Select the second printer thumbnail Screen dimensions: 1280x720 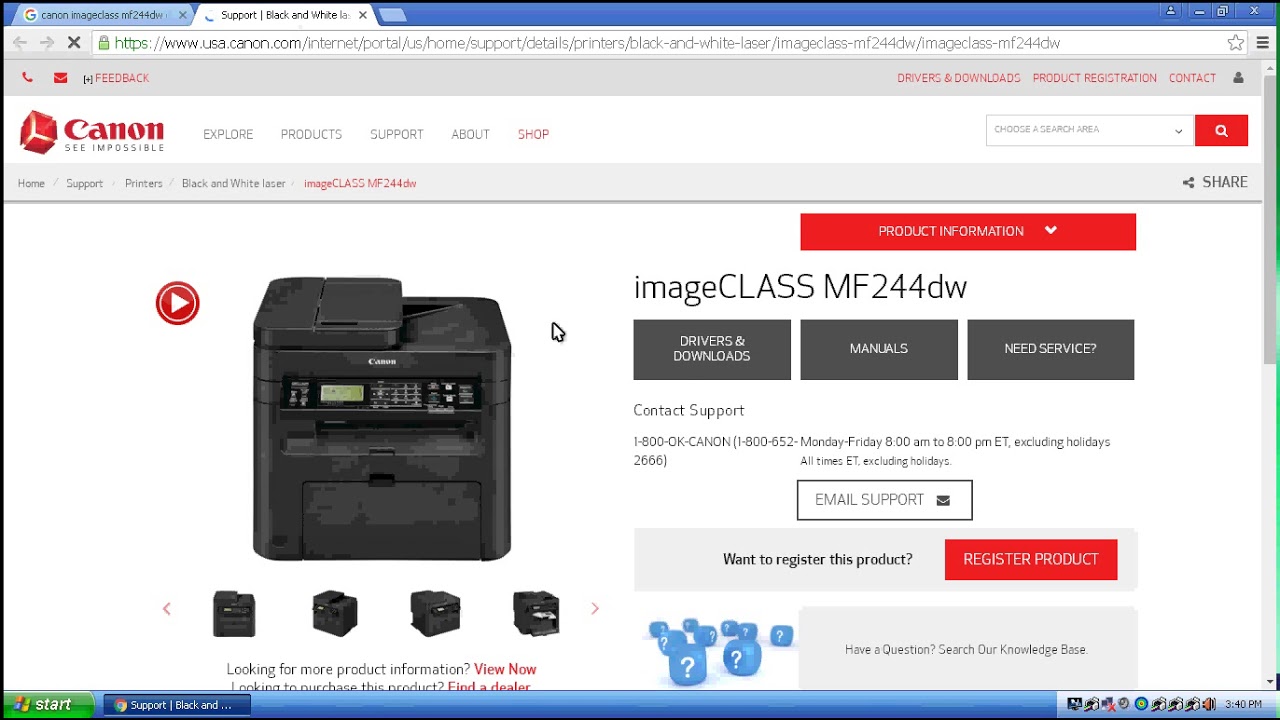(335, 613)
